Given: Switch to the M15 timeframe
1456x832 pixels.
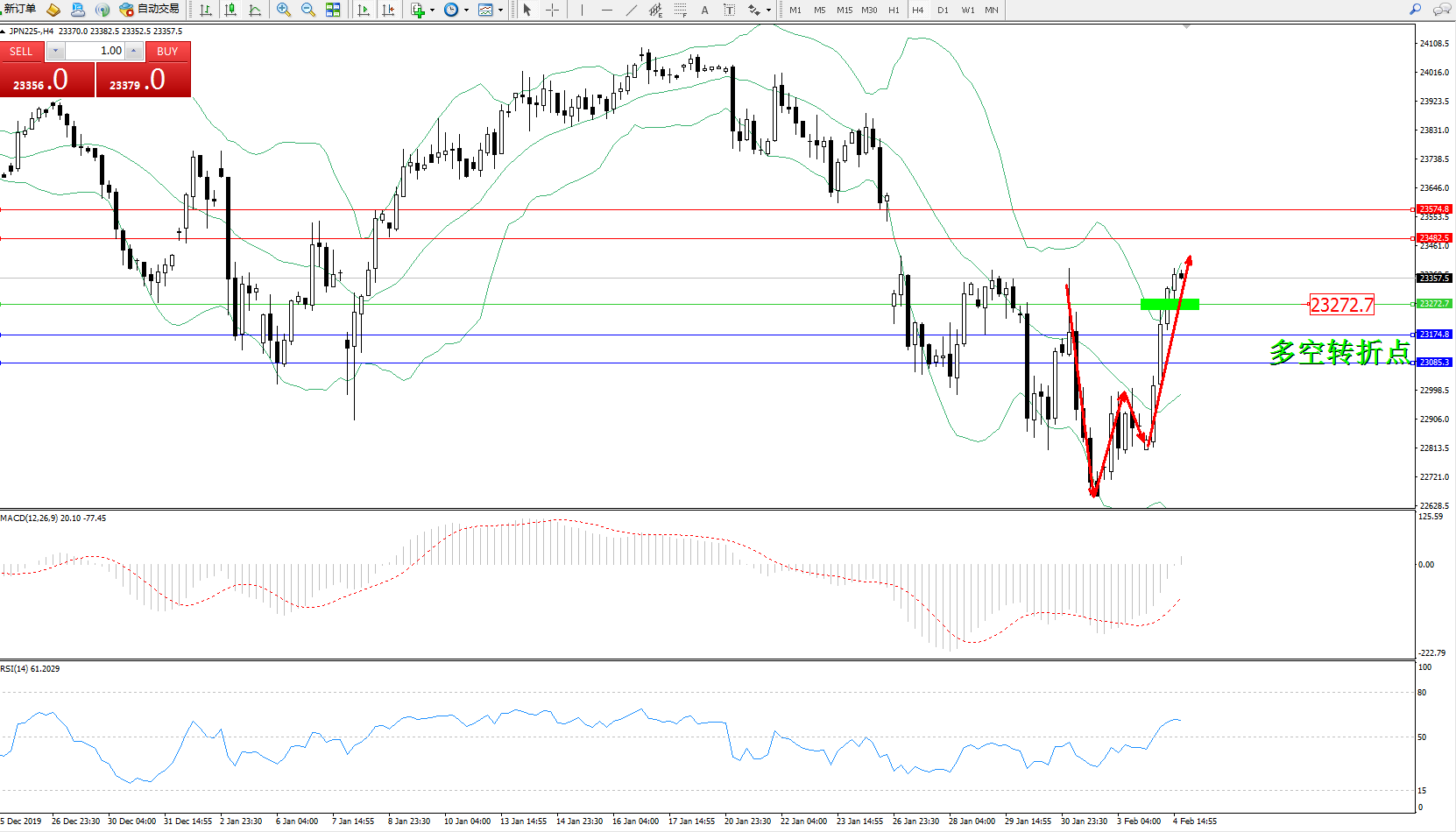Looking at the screenshot, I should [x=844, y=11].
